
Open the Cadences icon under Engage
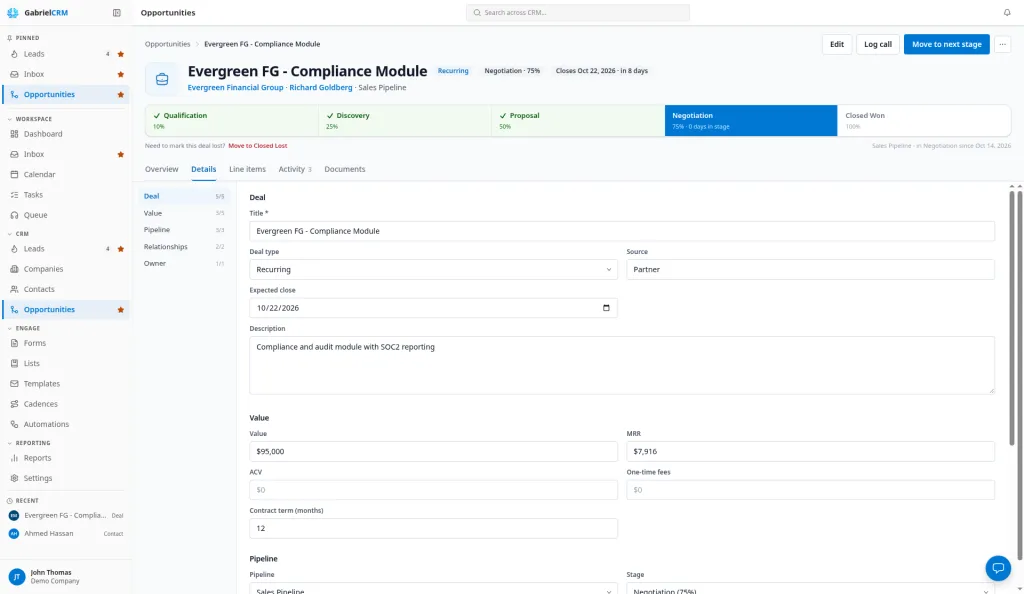pyautogui.click(x=14, y=403)
